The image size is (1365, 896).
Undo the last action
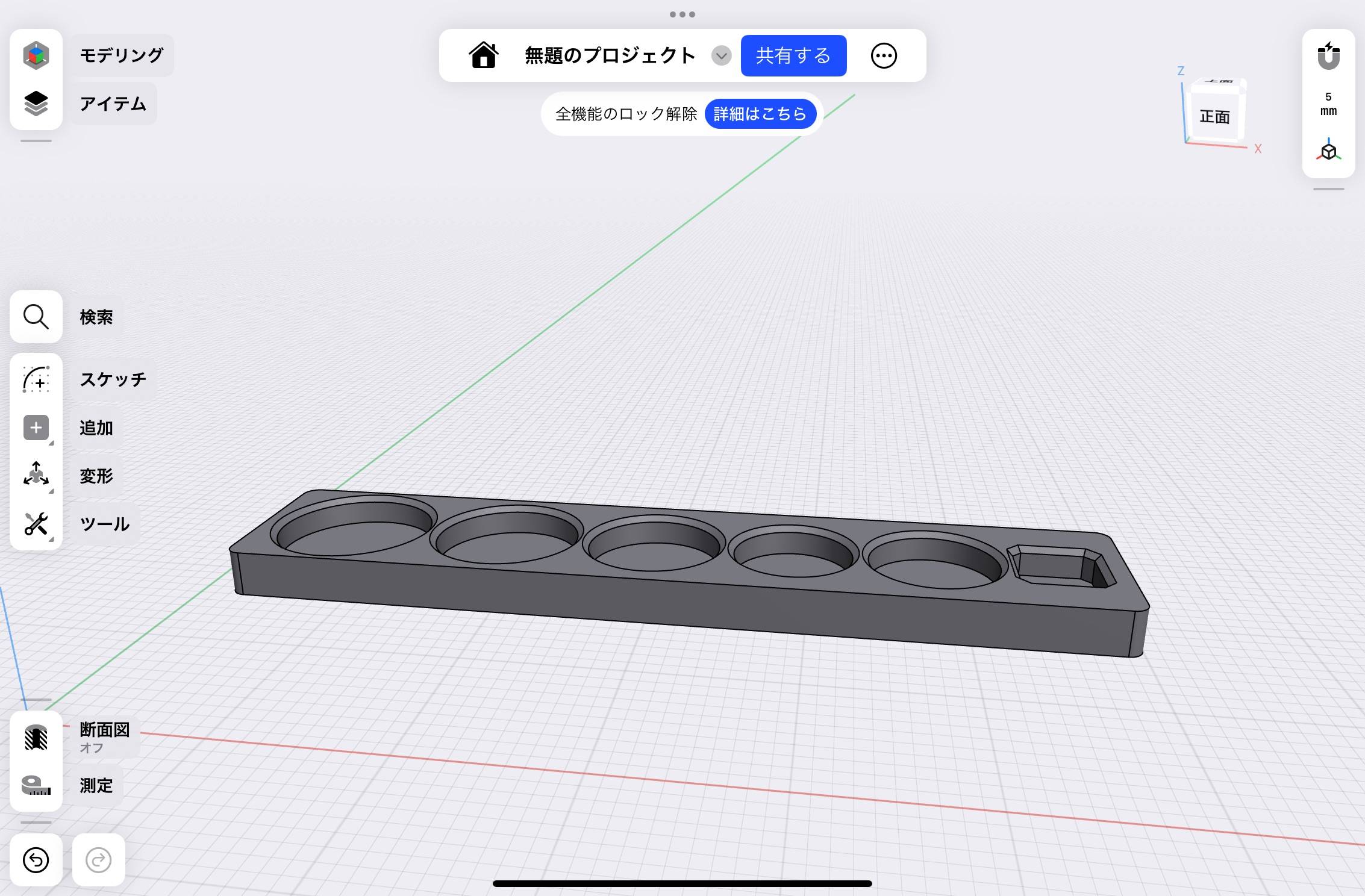pos(36,860)
